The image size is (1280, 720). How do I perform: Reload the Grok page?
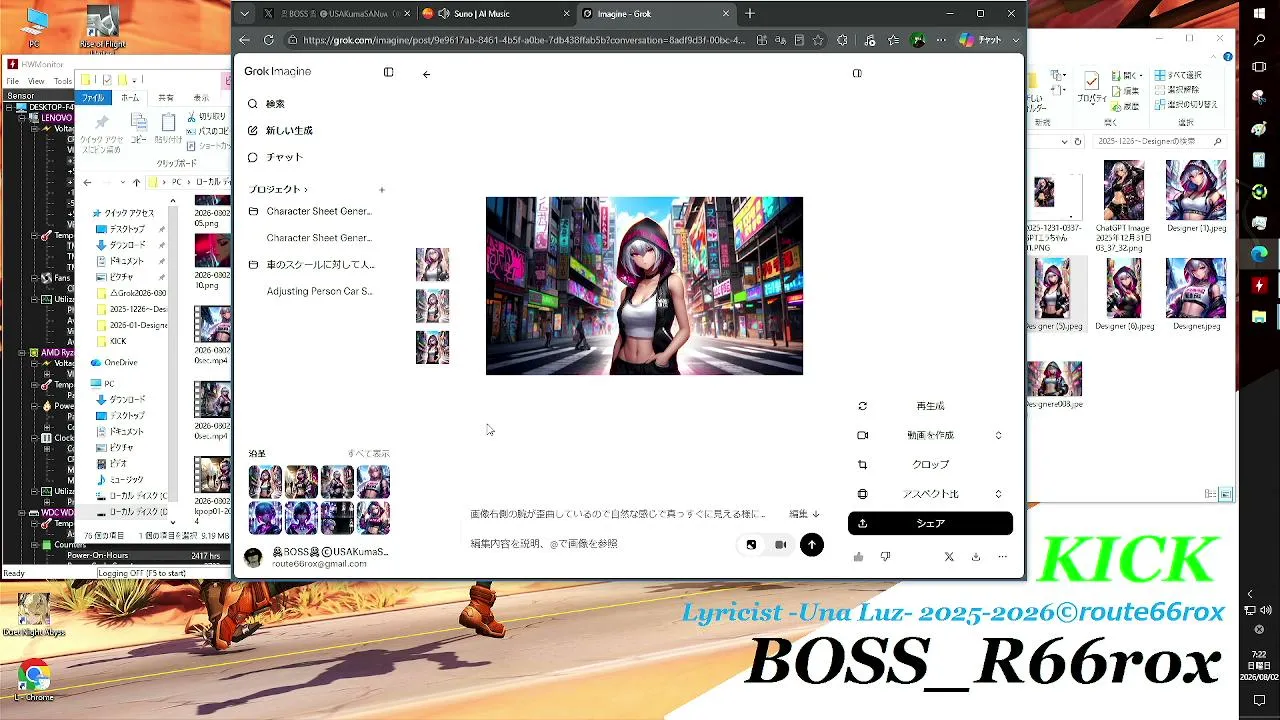(268, 40)
